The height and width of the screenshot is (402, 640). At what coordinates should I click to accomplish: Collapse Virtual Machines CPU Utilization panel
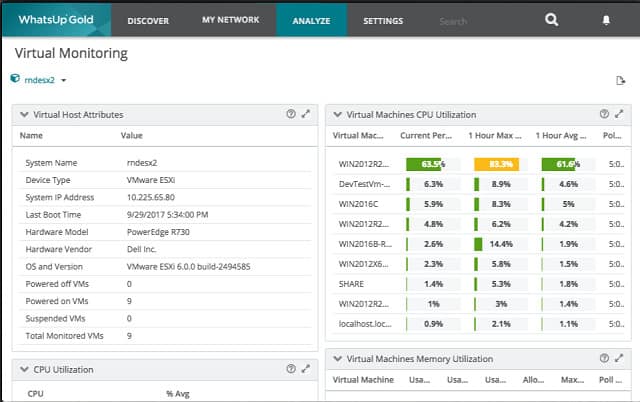coord(338,115)
